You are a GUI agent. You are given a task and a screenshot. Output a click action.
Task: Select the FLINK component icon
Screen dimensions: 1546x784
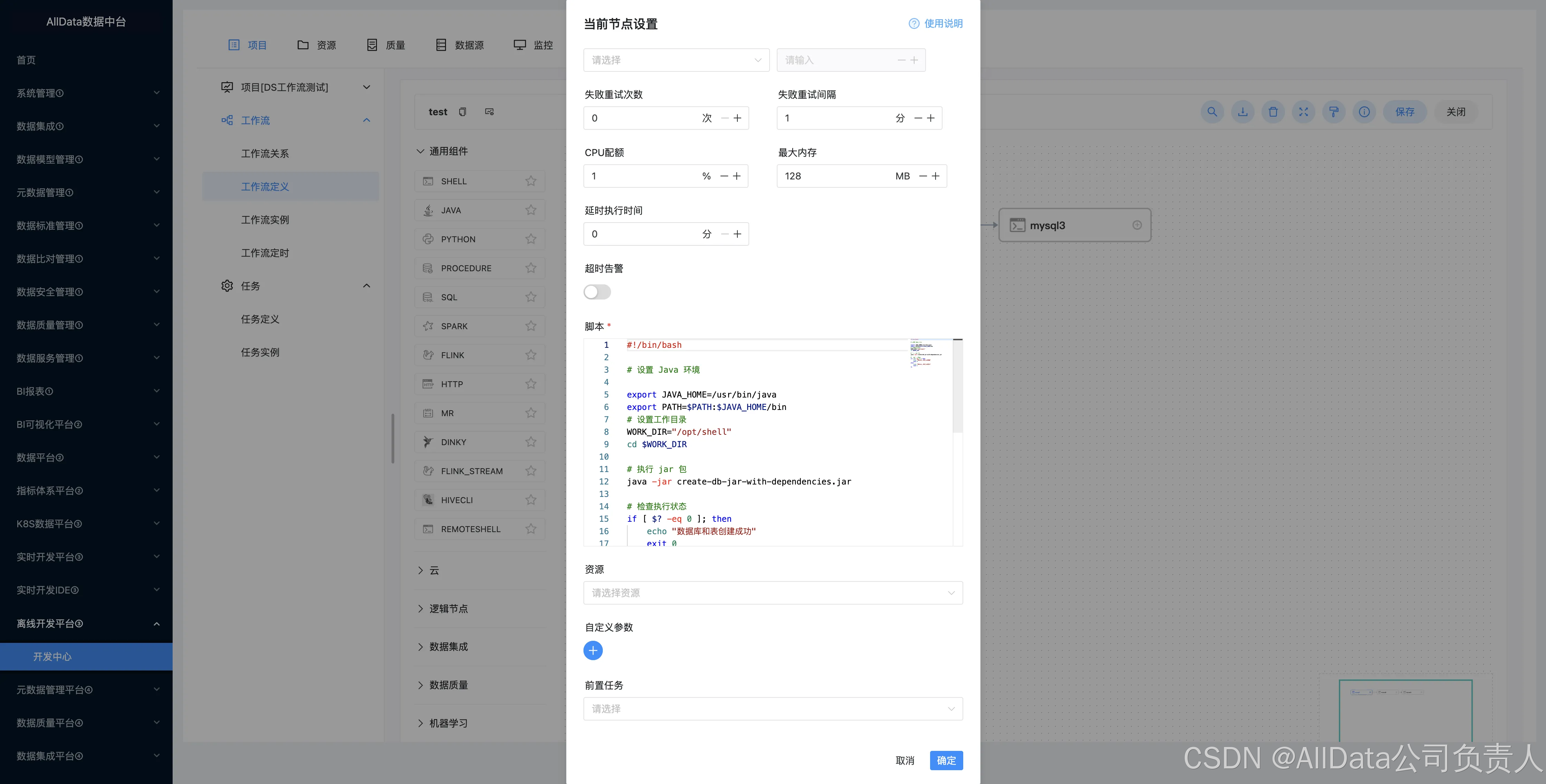(x=428, y=355)
